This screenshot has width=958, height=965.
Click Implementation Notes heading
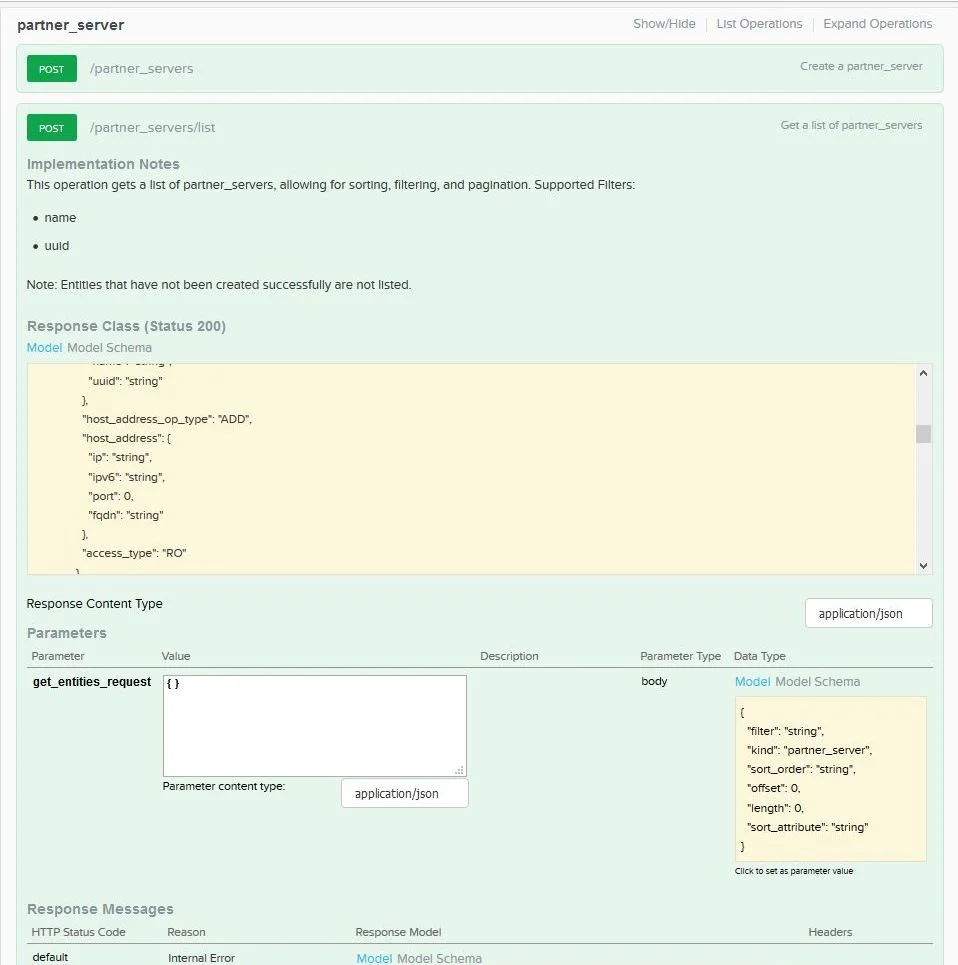point(103,164)
